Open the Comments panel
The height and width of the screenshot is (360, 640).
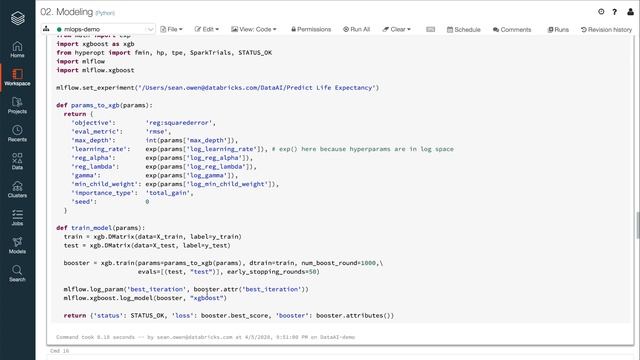point(512,29)
